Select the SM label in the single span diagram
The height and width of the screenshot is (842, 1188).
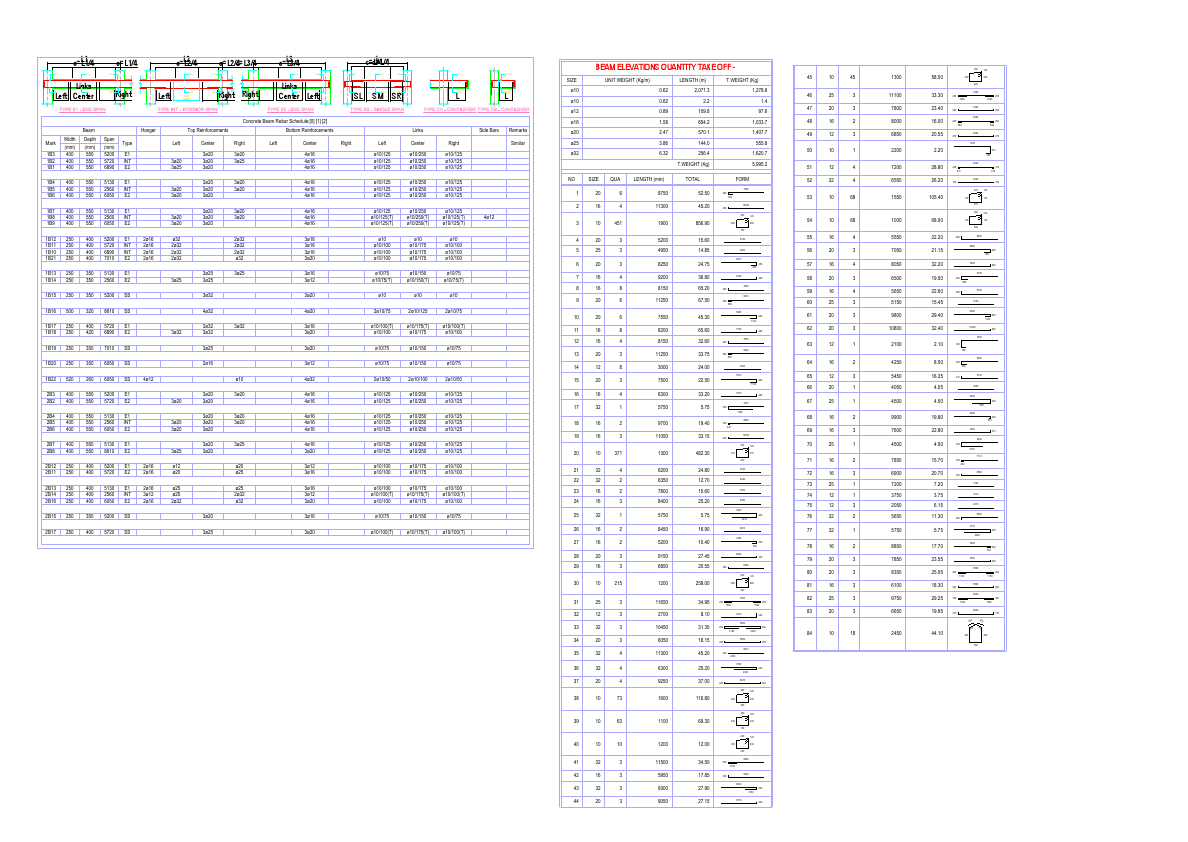pyautogui.click(x=378, y=95)
